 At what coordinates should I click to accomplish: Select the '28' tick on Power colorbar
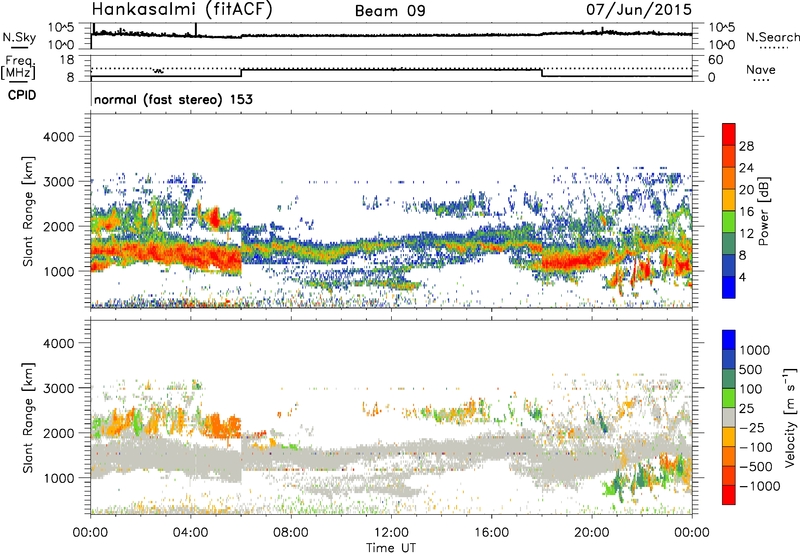746,146
